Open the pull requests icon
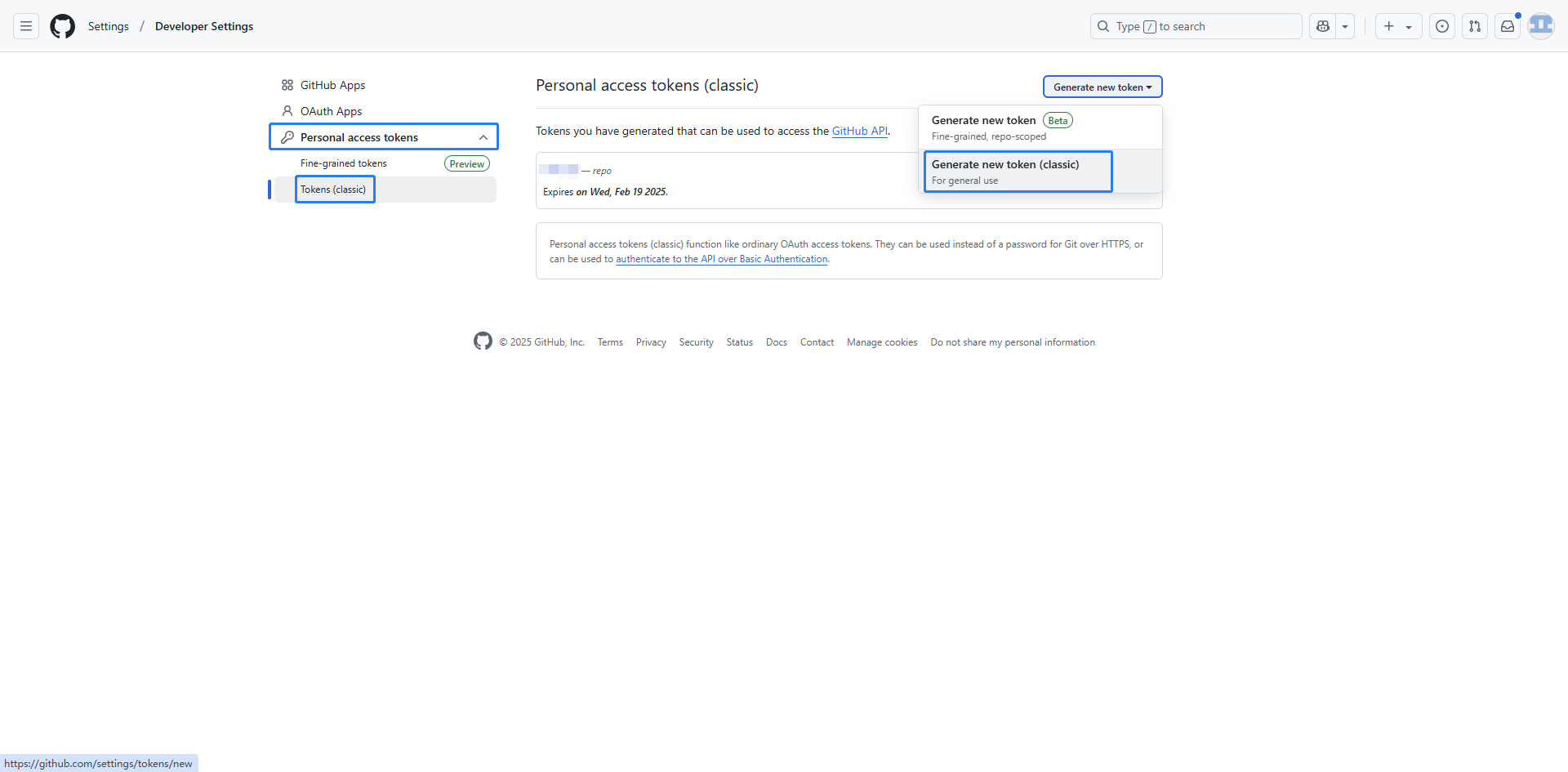Viewport: 1568px width, 772px height. coord(1475,26)
